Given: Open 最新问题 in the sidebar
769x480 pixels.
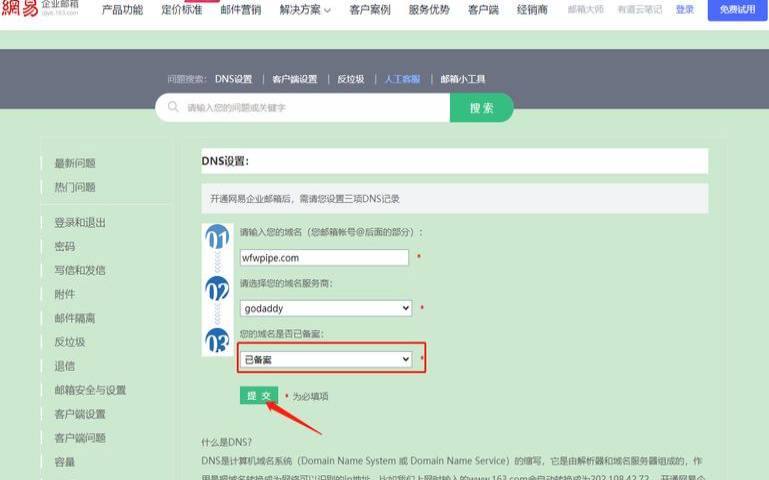Looking at the screenshot, I should 75,163.
